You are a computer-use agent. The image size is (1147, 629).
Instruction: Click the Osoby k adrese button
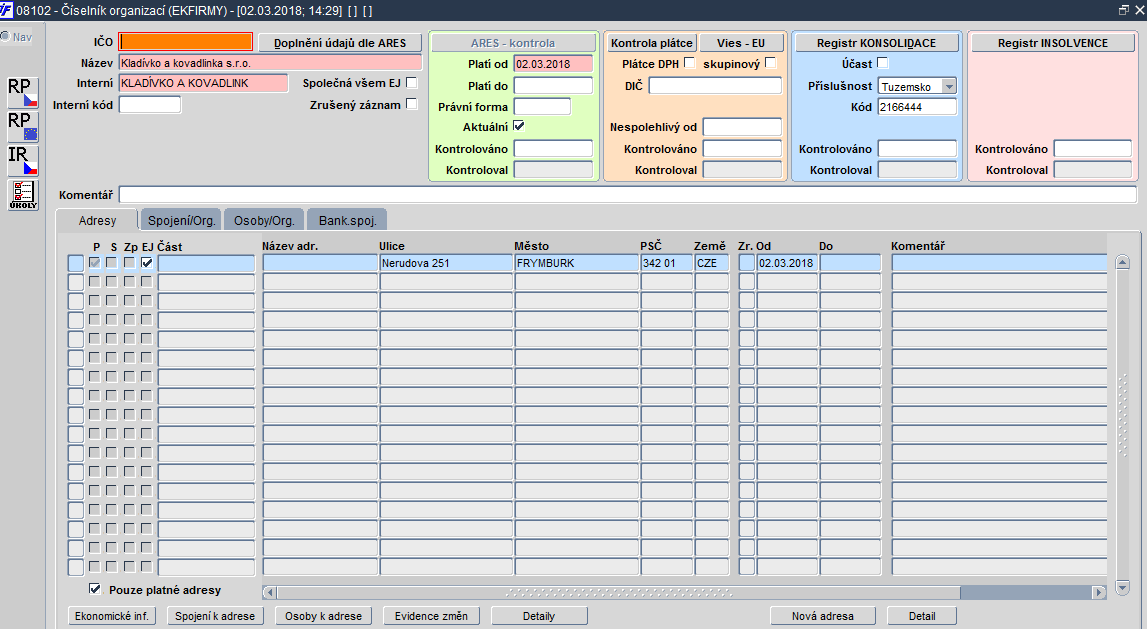point(323,616)
